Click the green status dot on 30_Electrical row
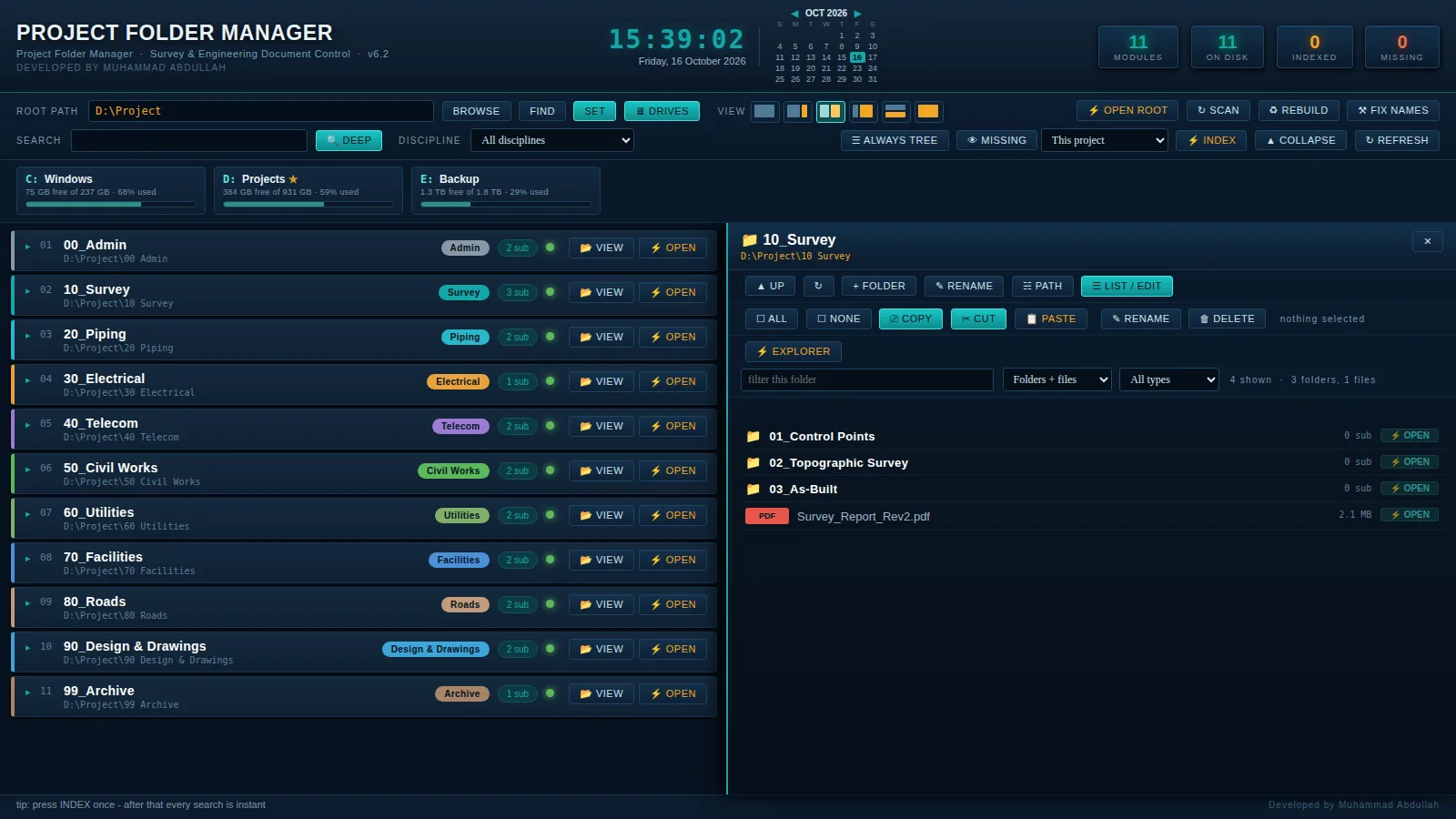This screenshot has height=819, width=1456. tap(550, 381)
